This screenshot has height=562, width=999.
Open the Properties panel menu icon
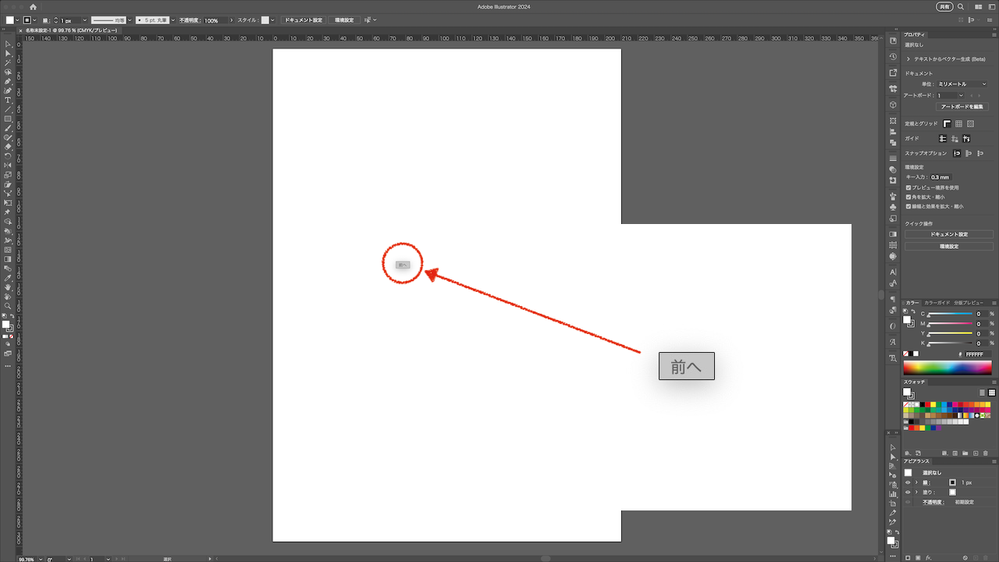pos(994,34)
